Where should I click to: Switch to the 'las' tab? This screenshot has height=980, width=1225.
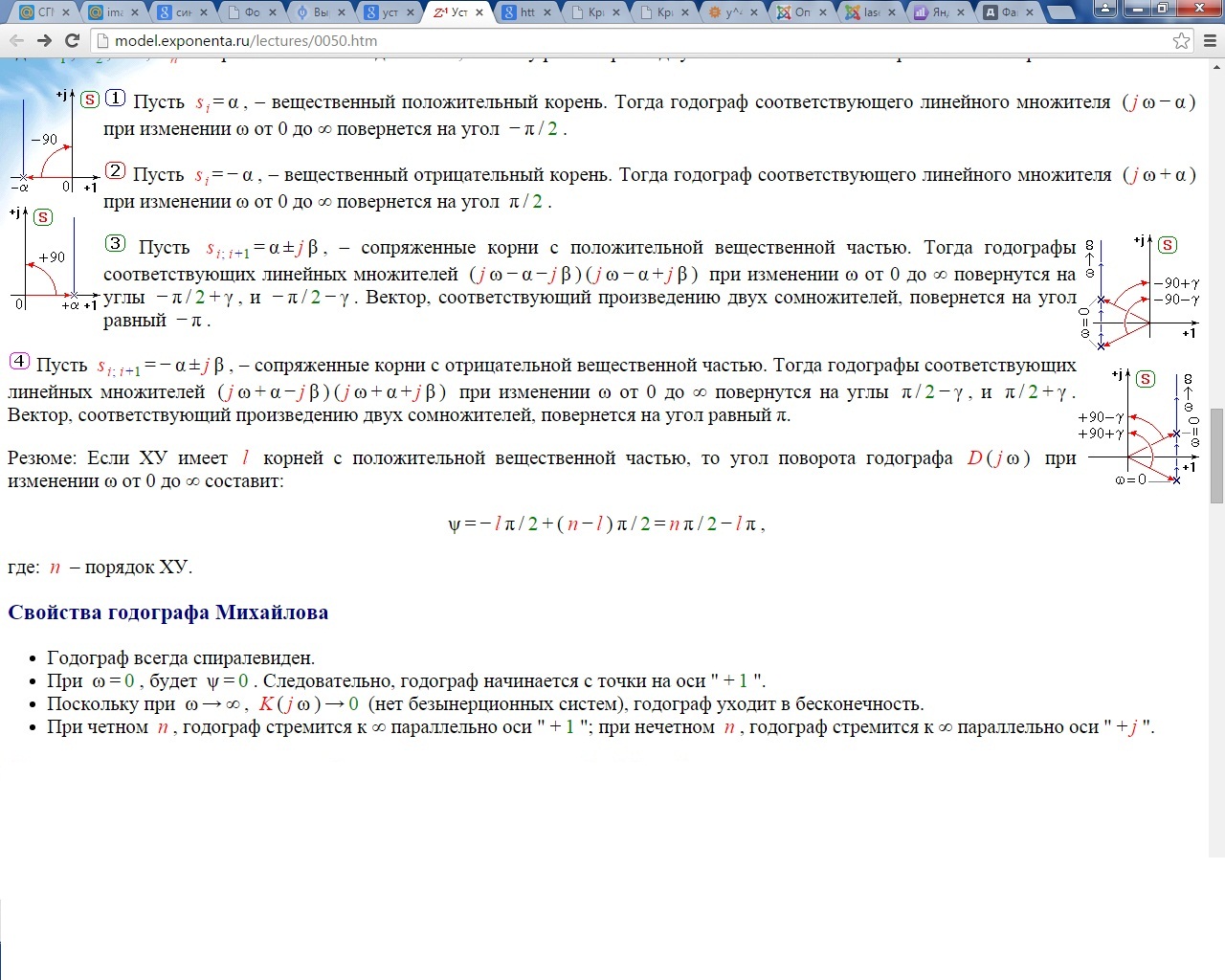871,12
